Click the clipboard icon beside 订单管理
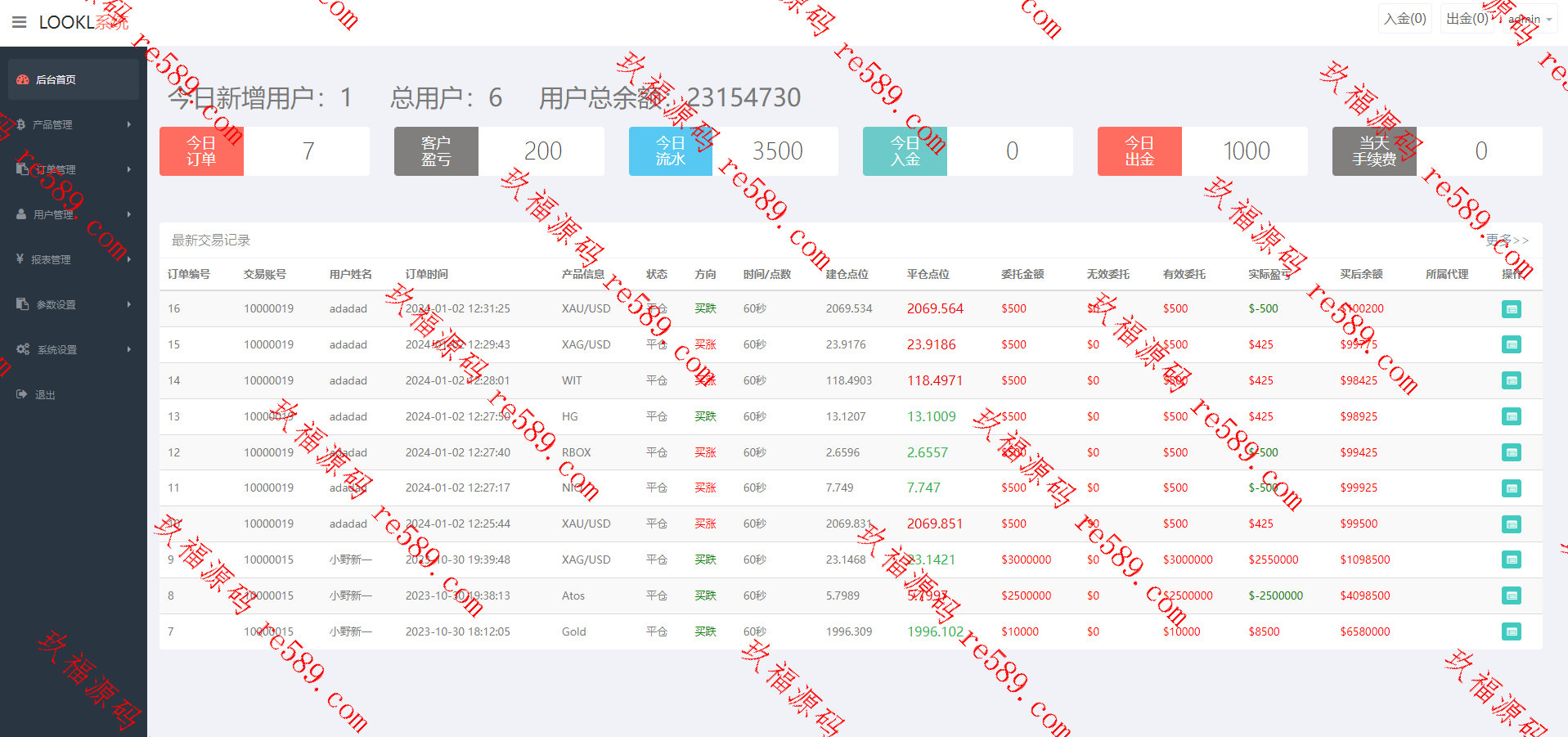 tap(22, 169)
